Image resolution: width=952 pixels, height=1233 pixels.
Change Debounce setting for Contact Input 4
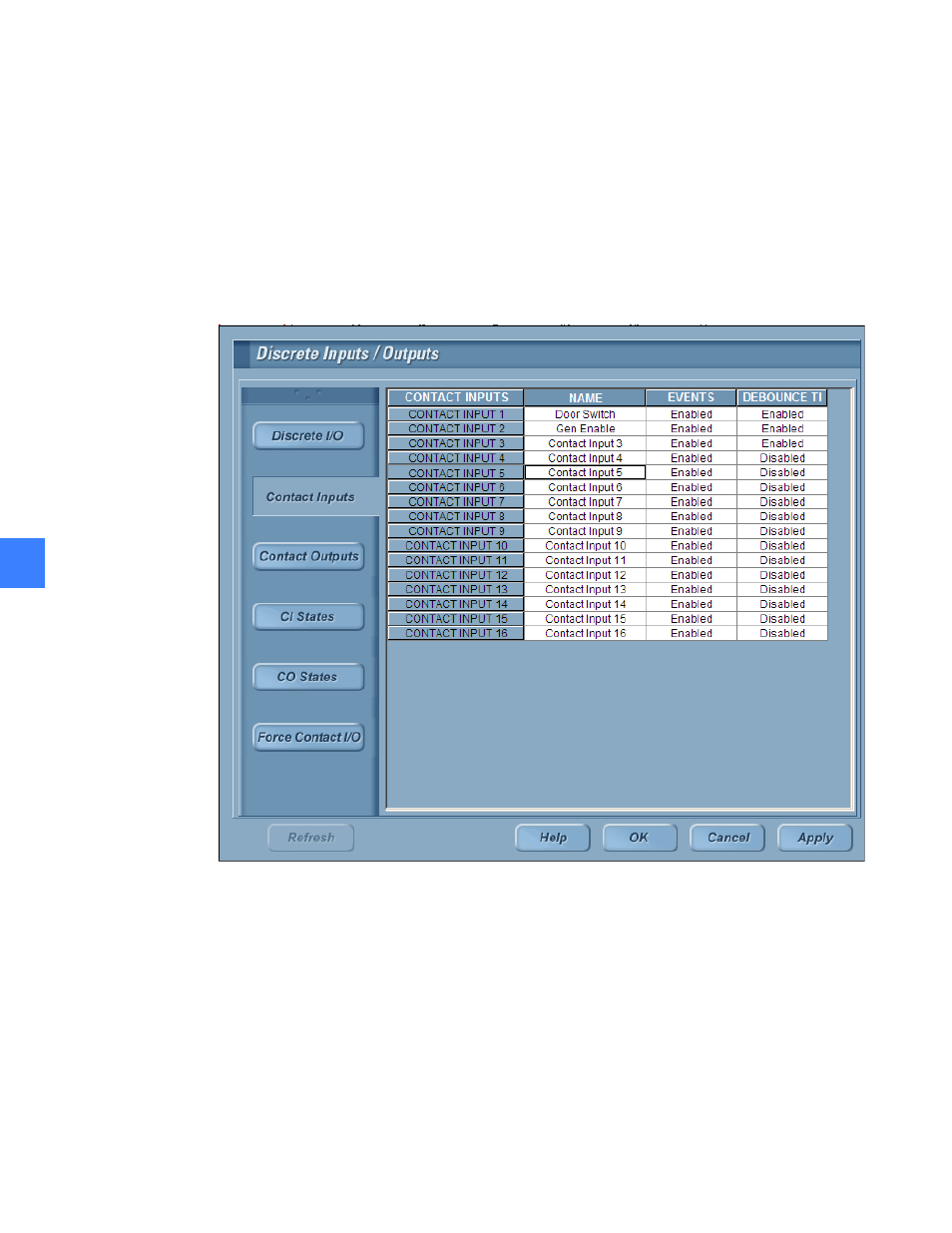782,458
